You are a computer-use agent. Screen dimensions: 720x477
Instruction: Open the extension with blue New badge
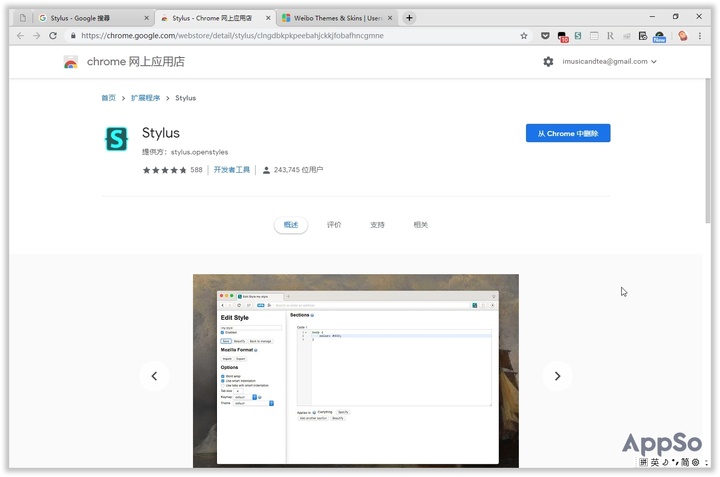pos(659,36)
